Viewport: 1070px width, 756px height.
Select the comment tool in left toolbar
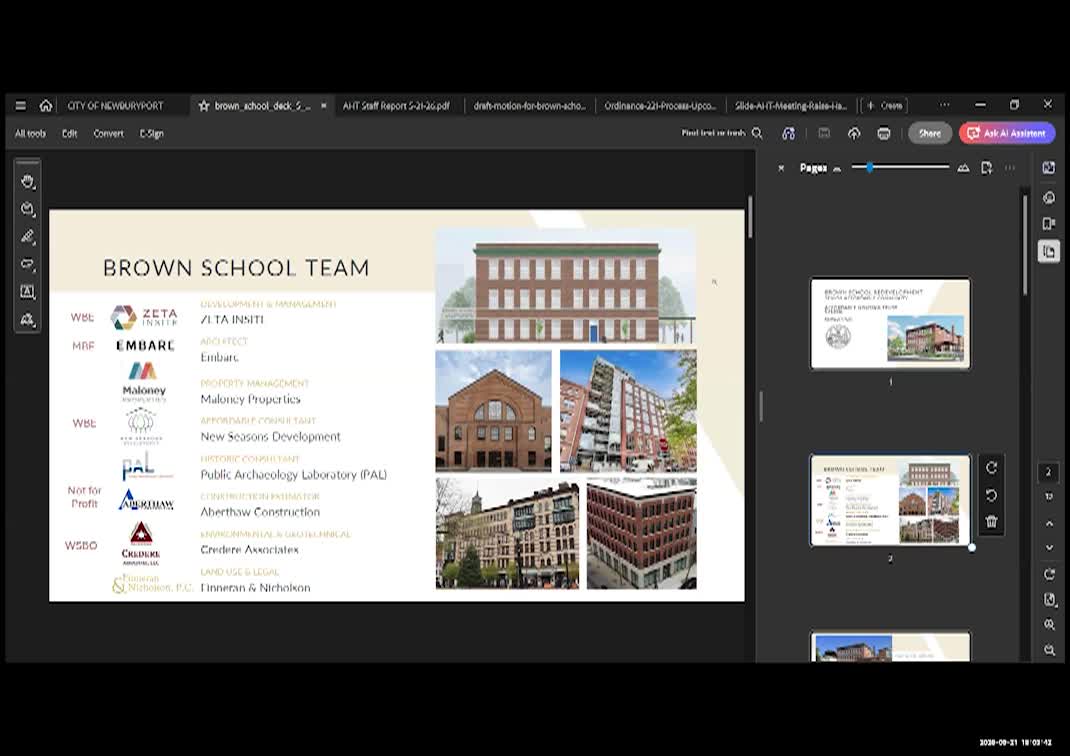click(x=27, y=209)
